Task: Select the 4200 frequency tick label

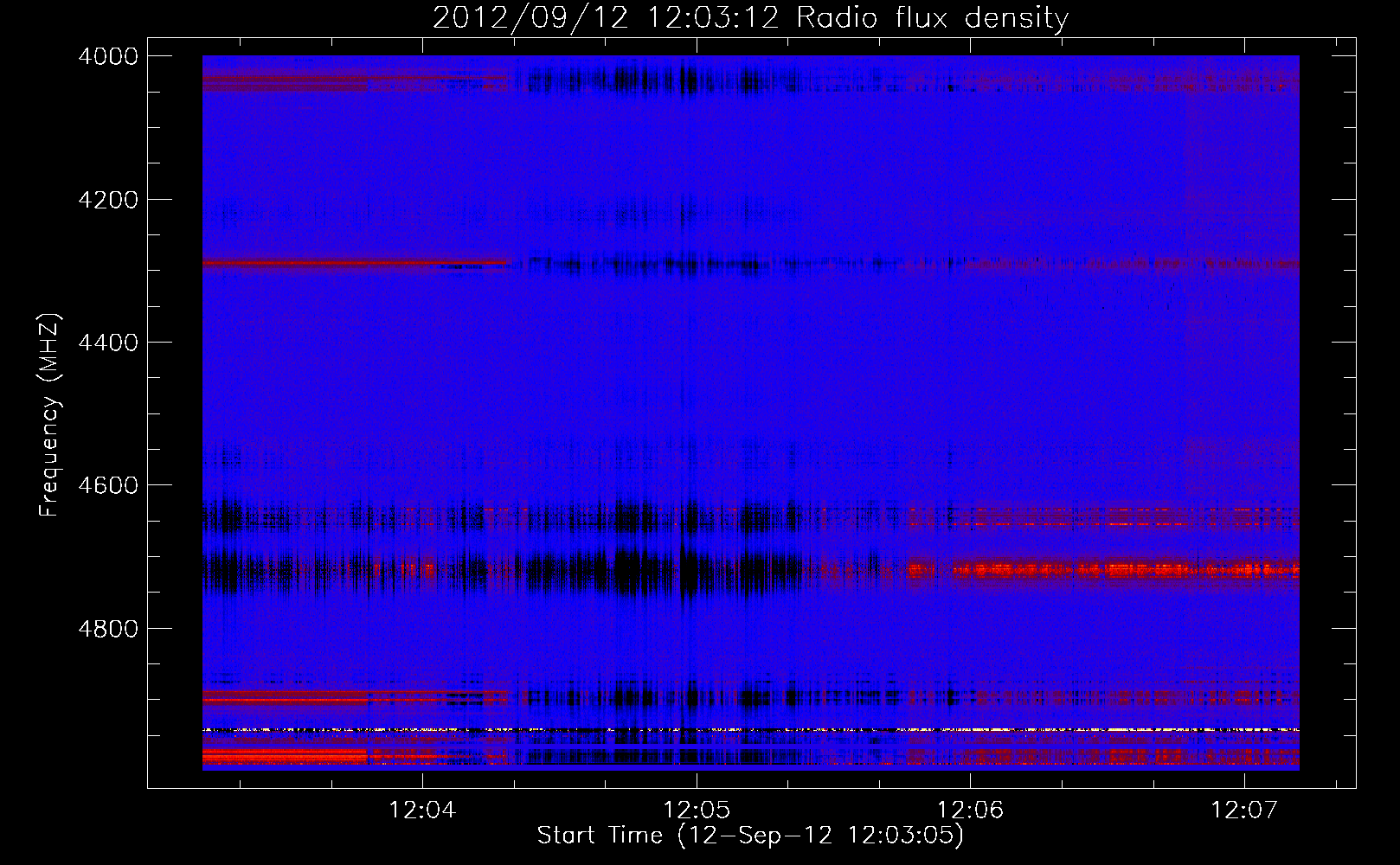Action: coord(108,200)
